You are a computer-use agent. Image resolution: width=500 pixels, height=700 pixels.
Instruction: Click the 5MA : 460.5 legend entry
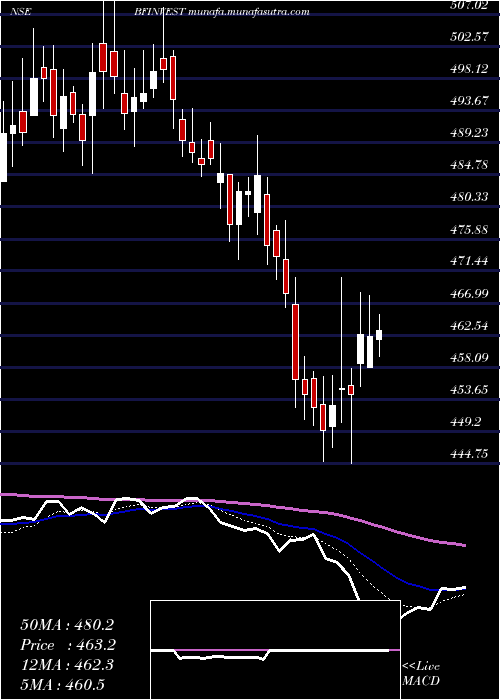(62, 684)
